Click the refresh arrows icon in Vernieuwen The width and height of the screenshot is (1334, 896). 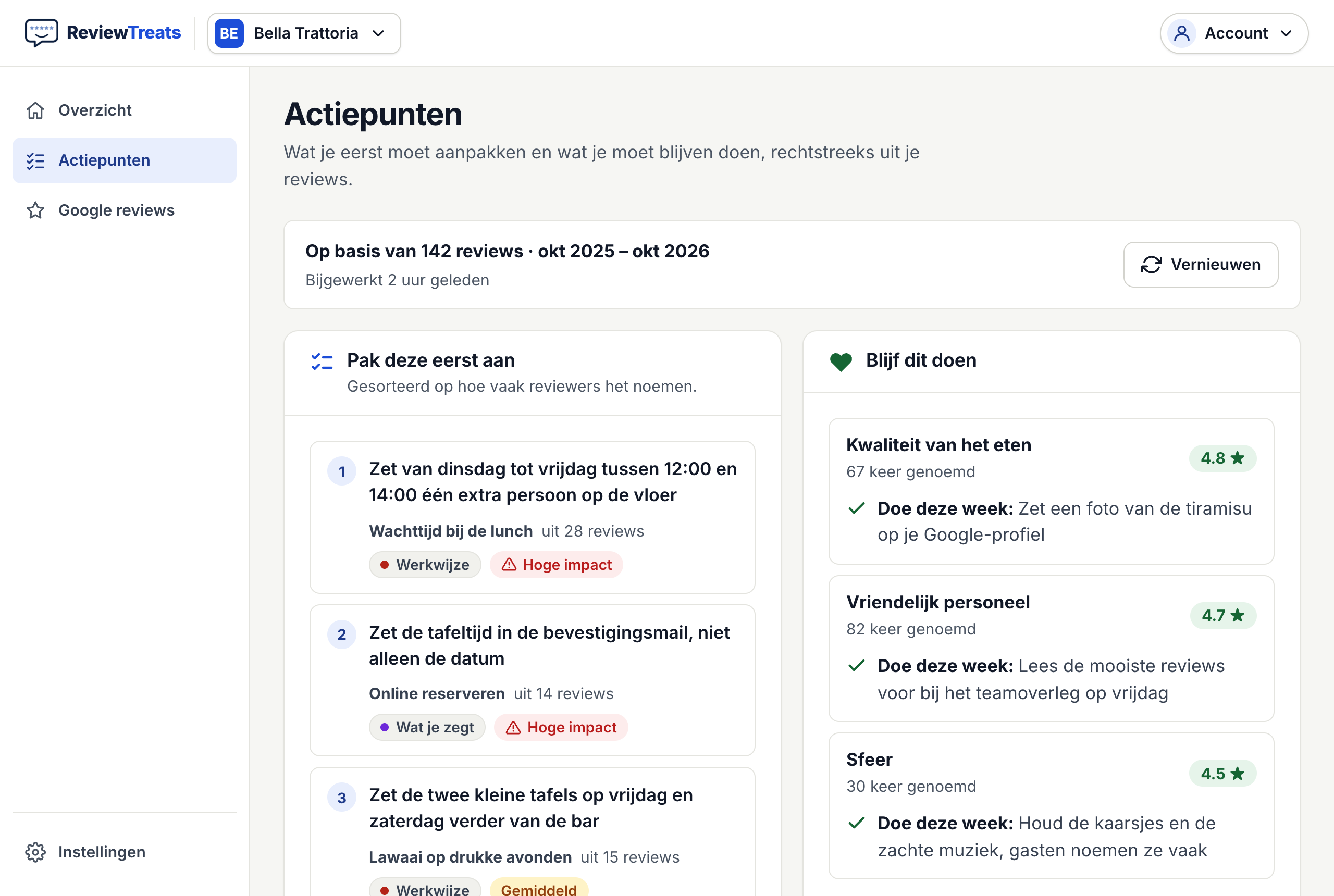pos(1151,265)
